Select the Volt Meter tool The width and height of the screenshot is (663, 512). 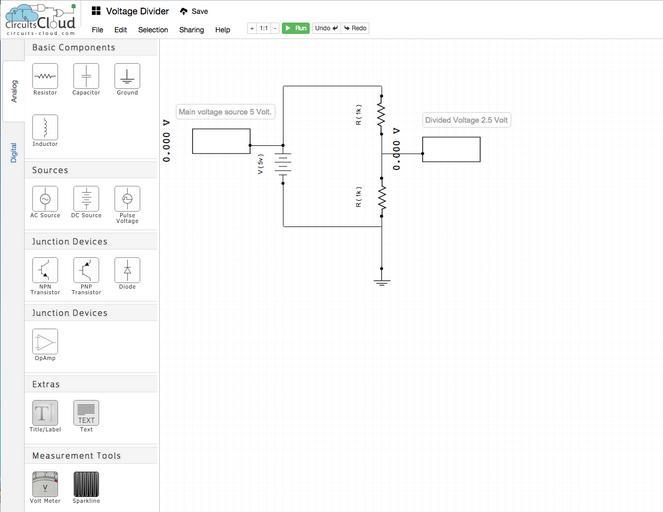45,484
